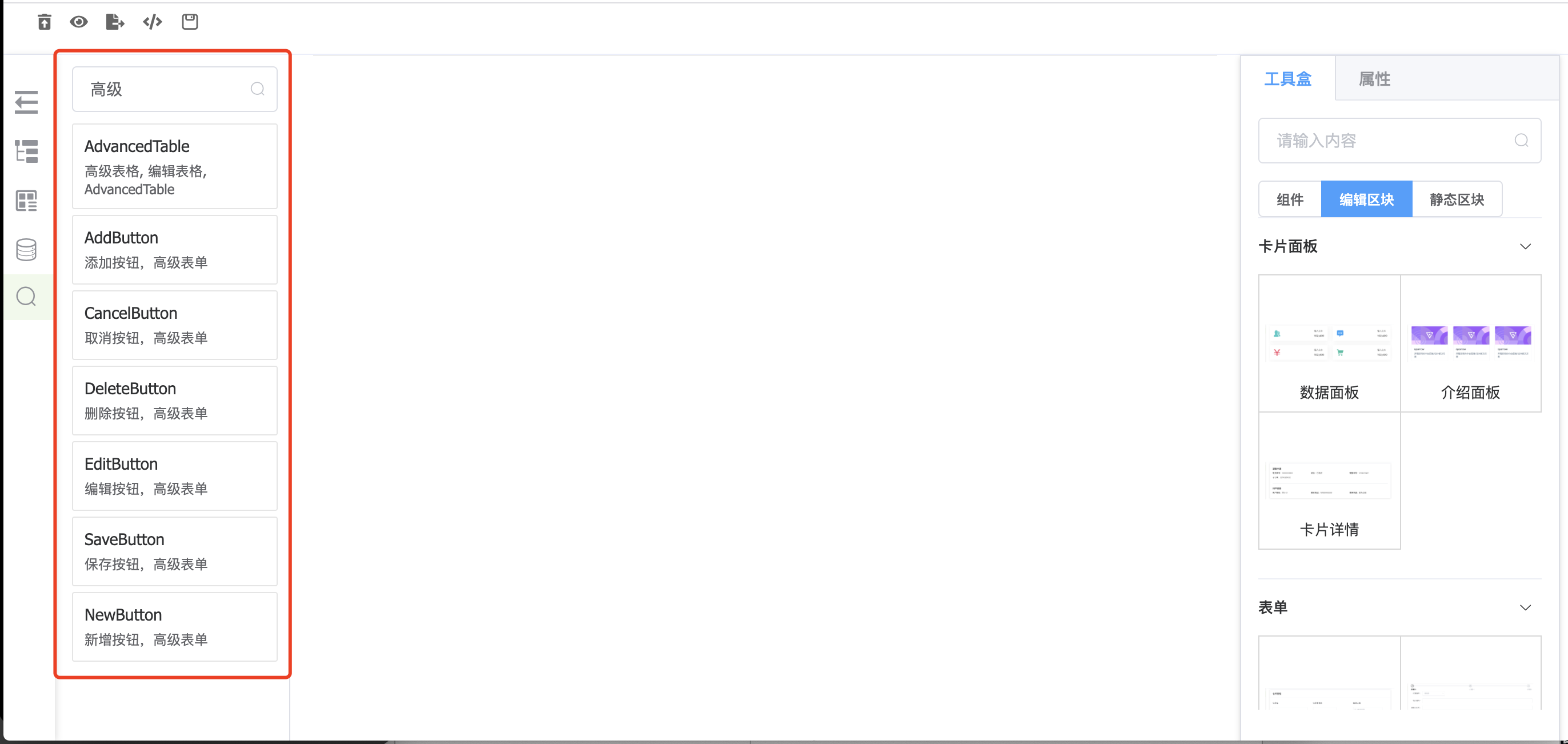Pick the 数据面板 block thumbnail
1568x744 pixels.
point(1329,343)
